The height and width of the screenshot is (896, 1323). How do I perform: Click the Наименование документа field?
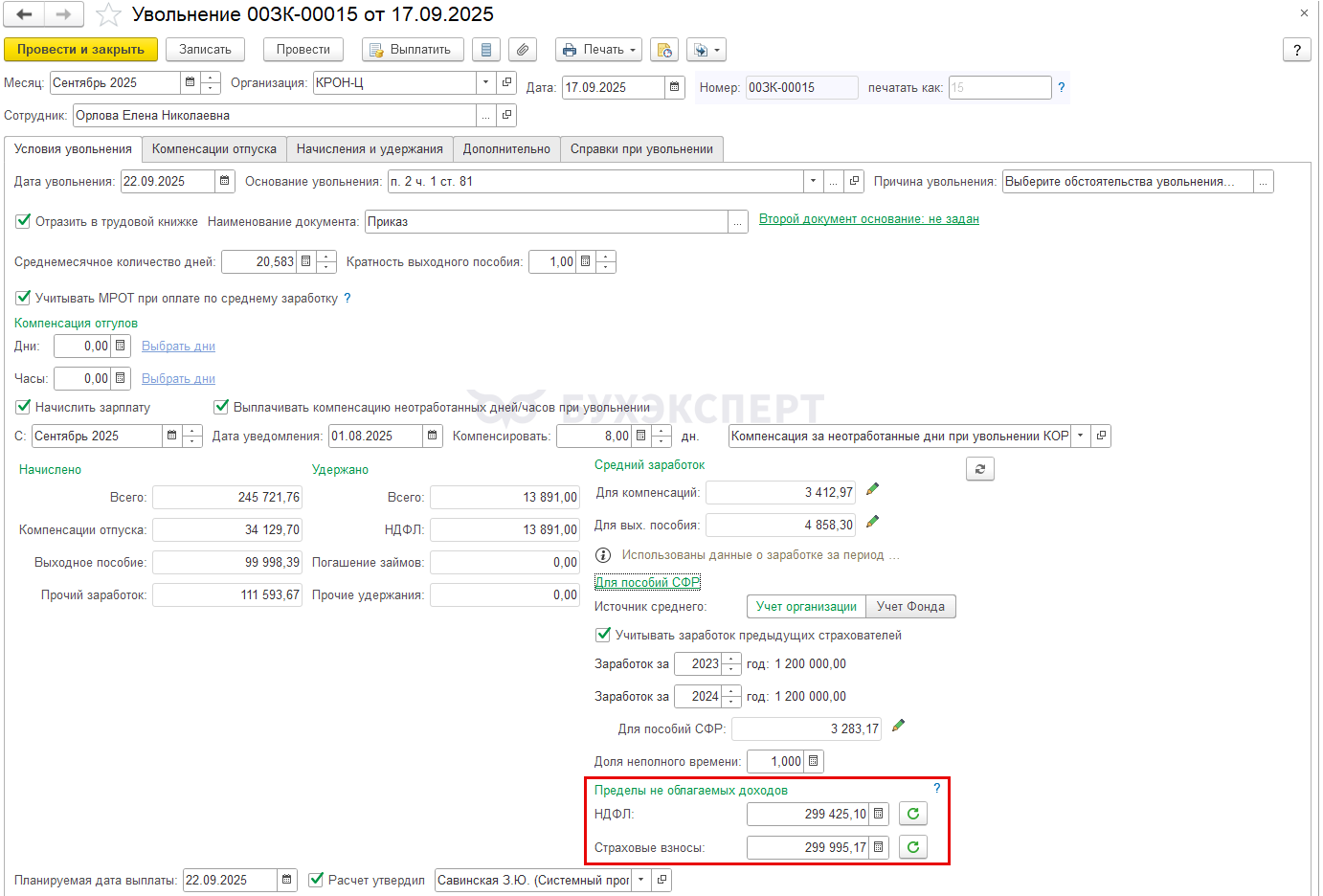tap(547, 221)
